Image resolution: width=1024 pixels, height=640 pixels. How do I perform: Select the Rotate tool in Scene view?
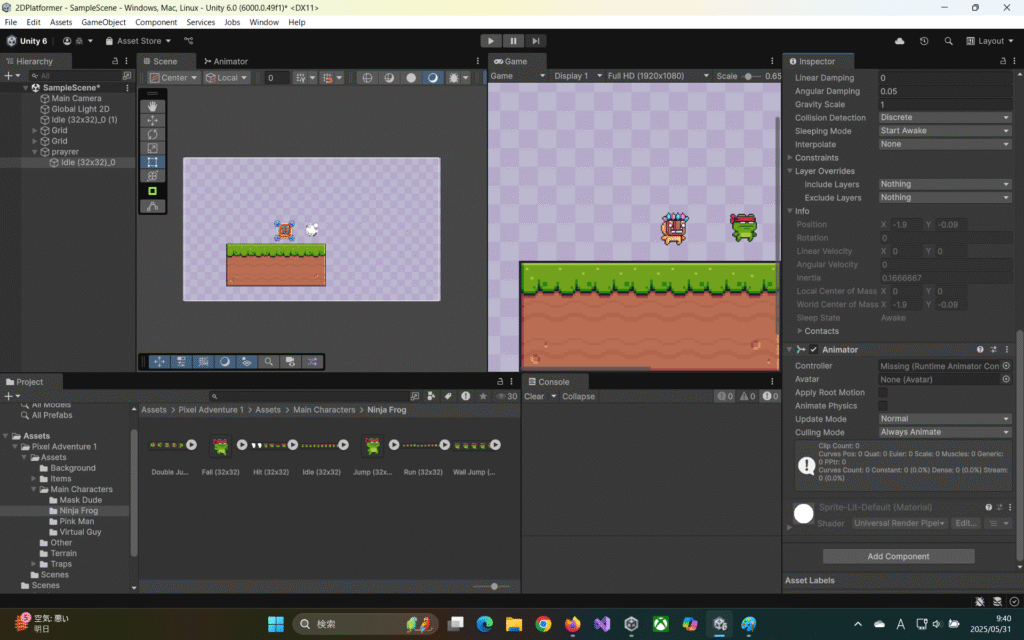point(152,134)
